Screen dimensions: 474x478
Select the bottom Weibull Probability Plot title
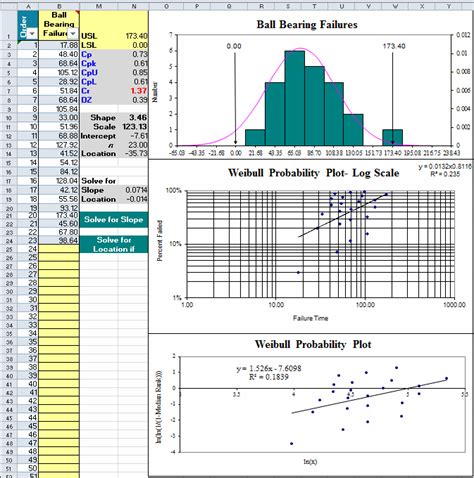(x=313, y=344)
